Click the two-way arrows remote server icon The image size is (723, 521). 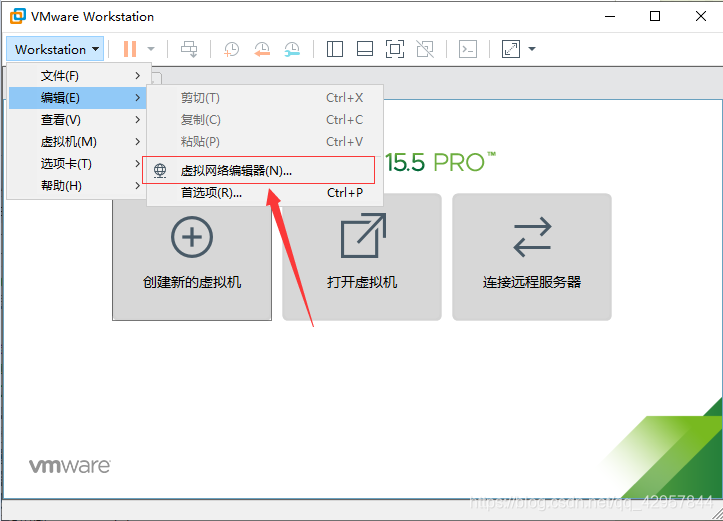tap(532, 237)
